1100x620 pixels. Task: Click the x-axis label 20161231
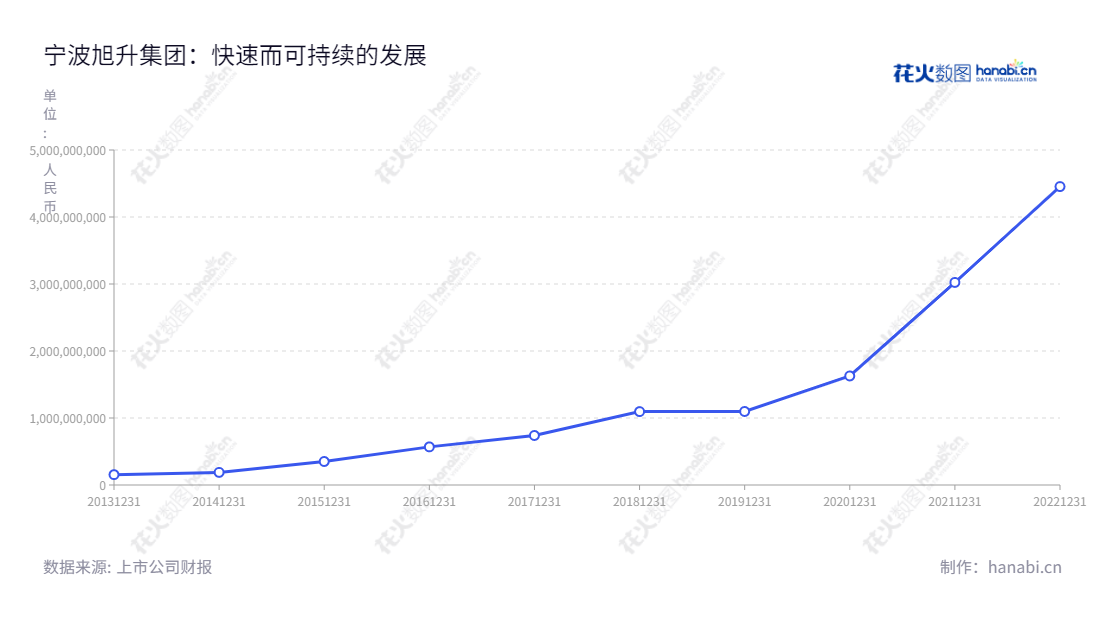coord(429,502)
